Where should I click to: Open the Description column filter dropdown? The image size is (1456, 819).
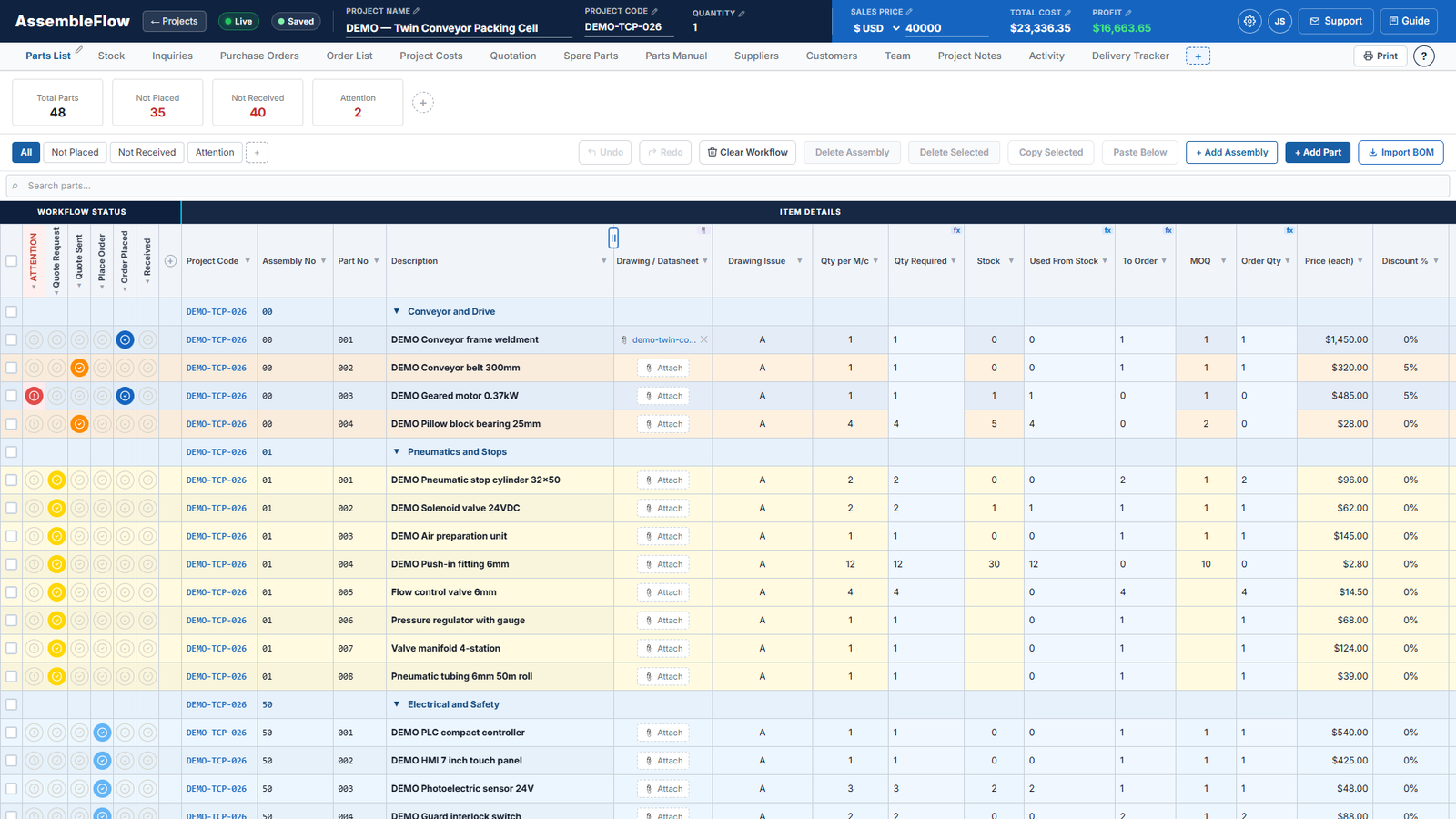[603, 261]
